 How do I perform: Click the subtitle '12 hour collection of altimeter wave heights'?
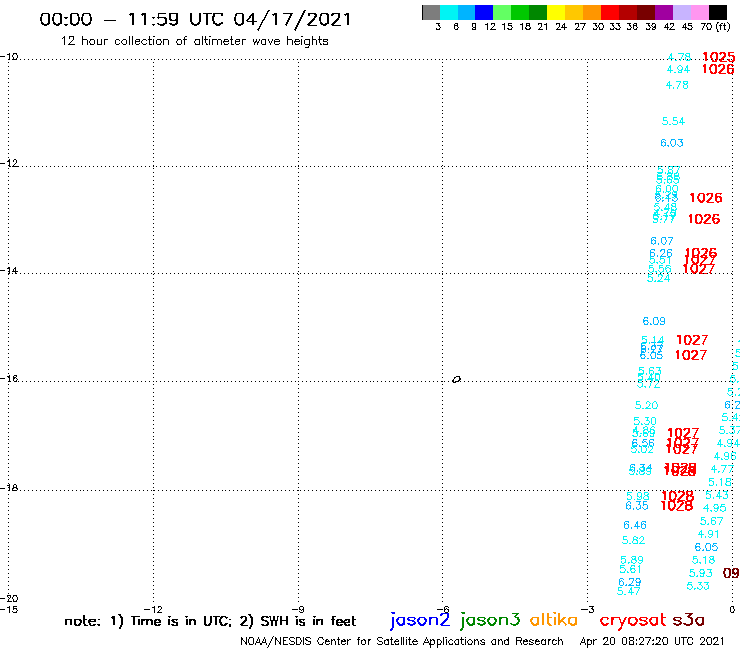click(x=194, y=41)
